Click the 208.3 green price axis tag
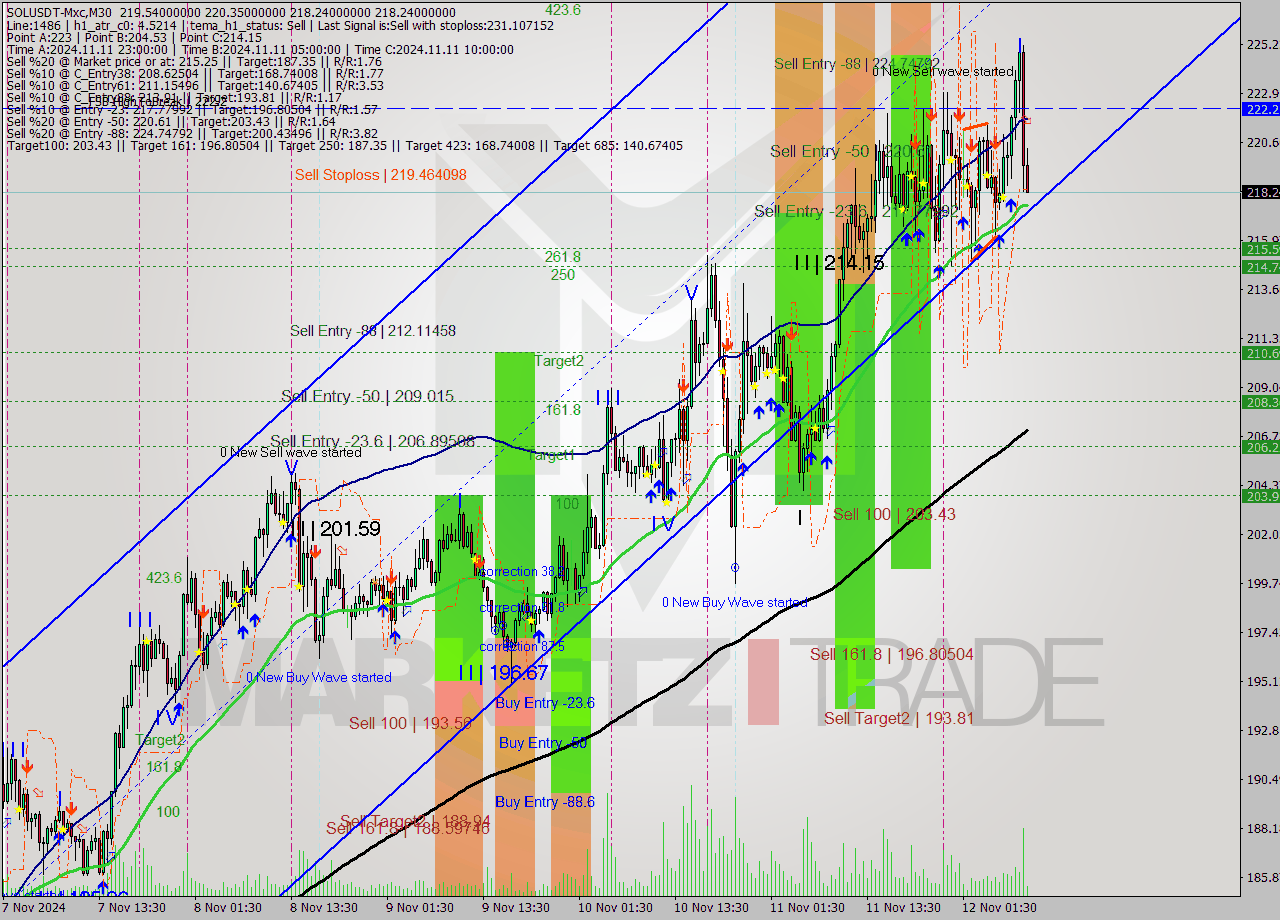Screen dimensions: 1280x920 (1260, 402)
